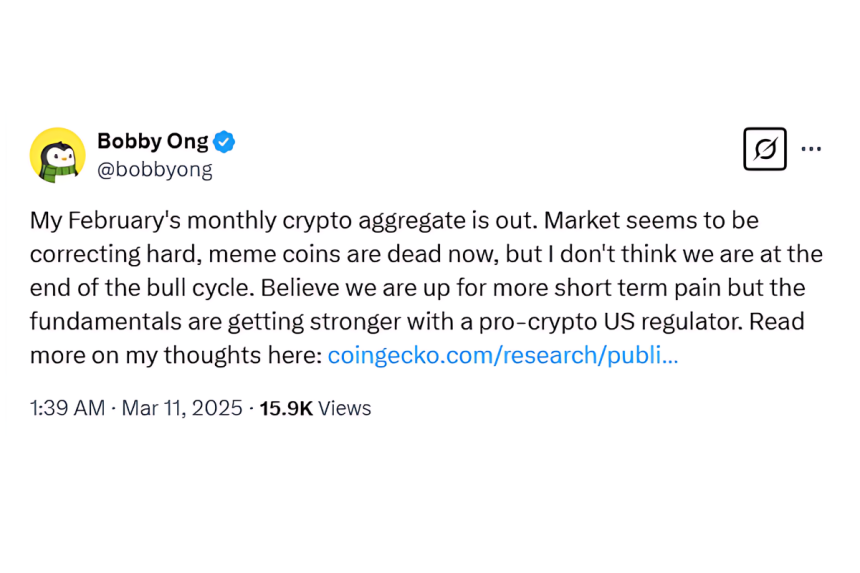Screen dimensions: 860x573
Task: Click the Grok slashed-circle icon
Action: [765, 149]
